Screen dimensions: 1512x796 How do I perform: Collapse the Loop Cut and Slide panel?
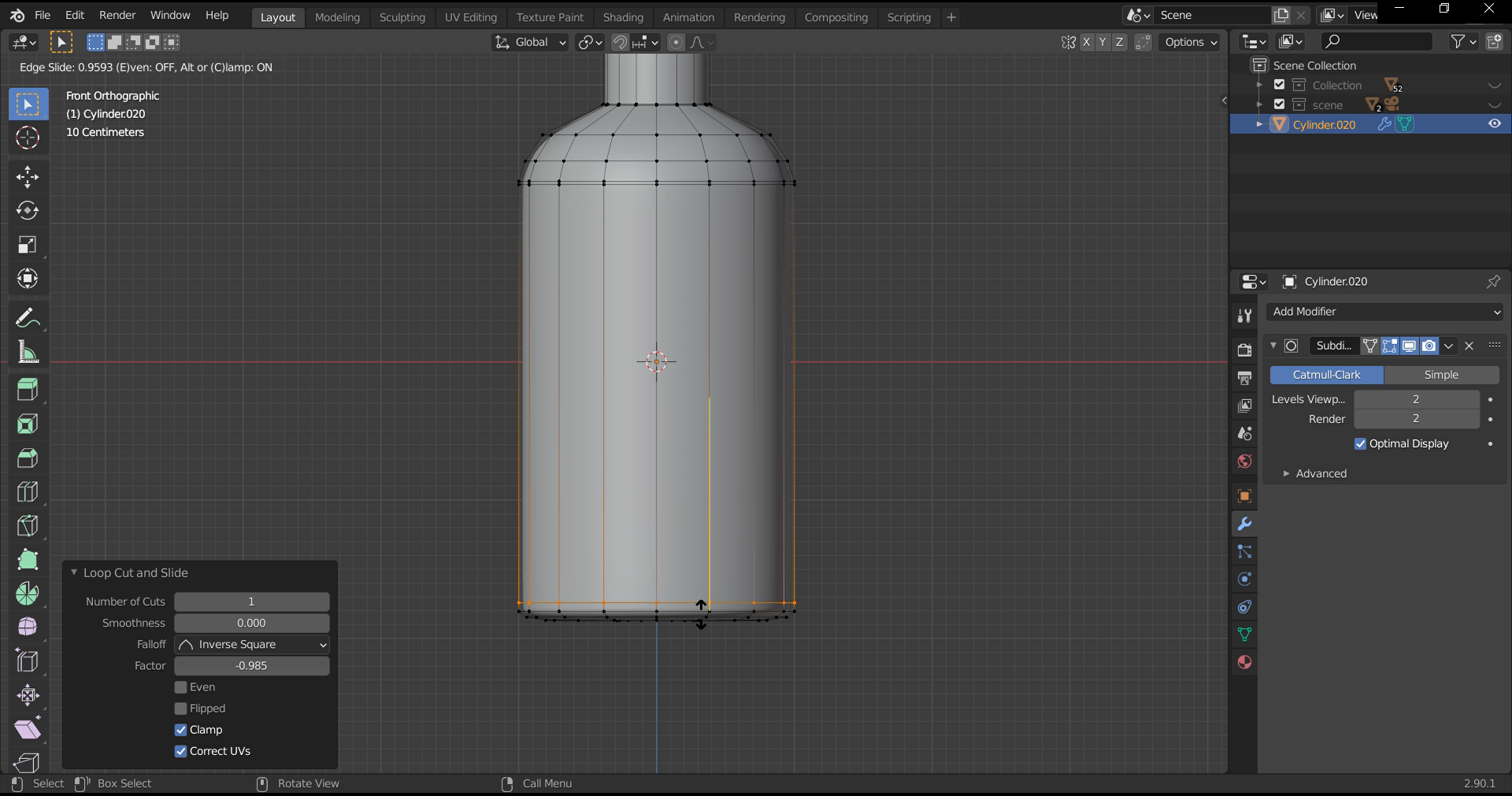tap(74, 572)
